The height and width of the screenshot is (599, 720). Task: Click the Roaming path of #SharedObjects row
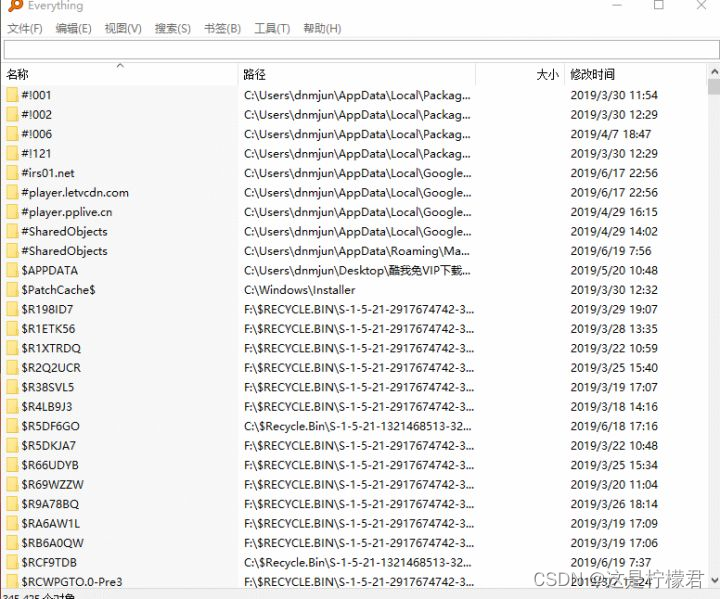coord(357,251)
